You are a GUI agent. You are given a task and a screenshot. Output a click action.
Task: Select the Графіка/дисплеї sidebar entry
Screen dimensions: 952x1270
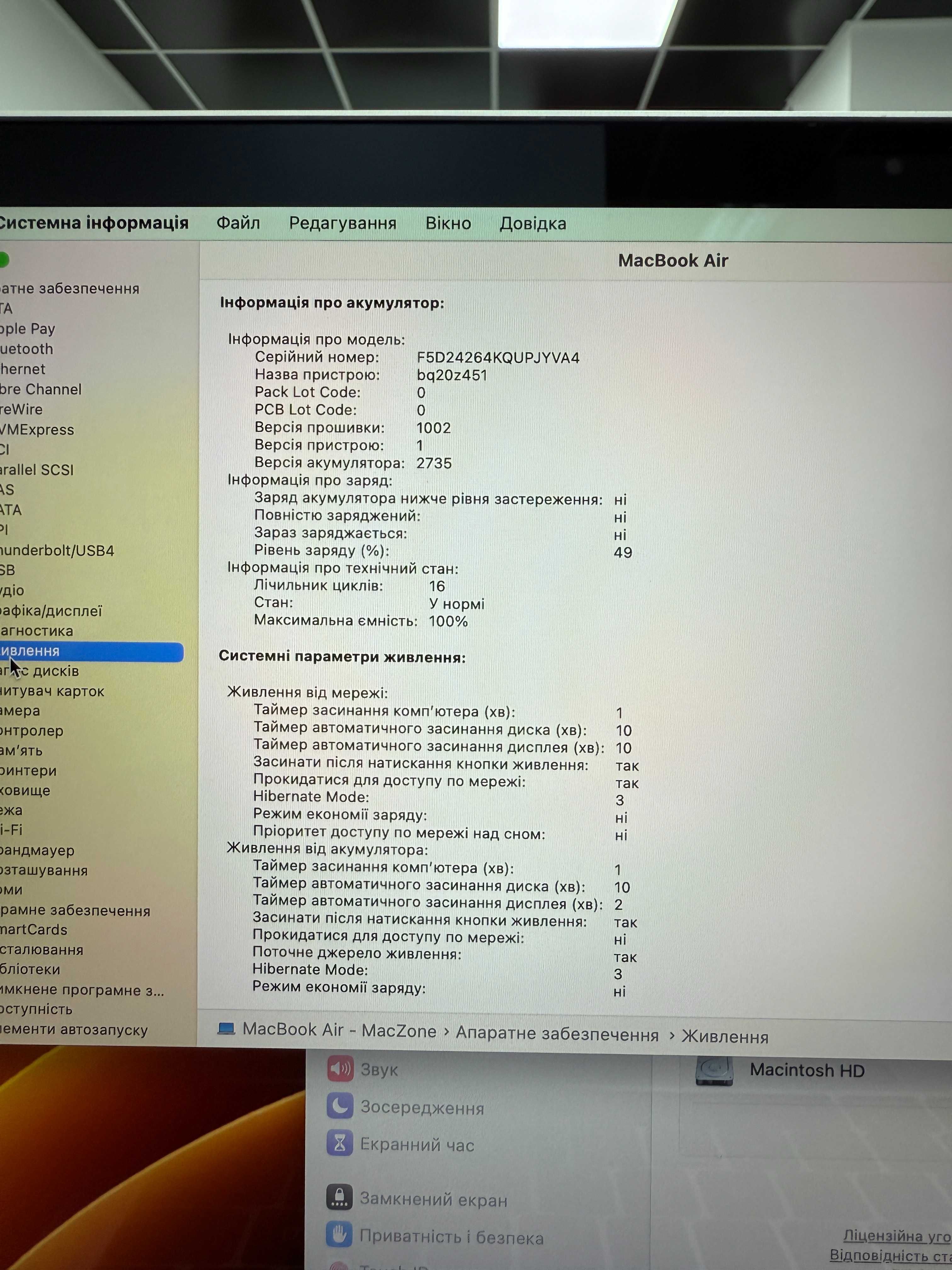pyautogui.click(x=51, y=611)
